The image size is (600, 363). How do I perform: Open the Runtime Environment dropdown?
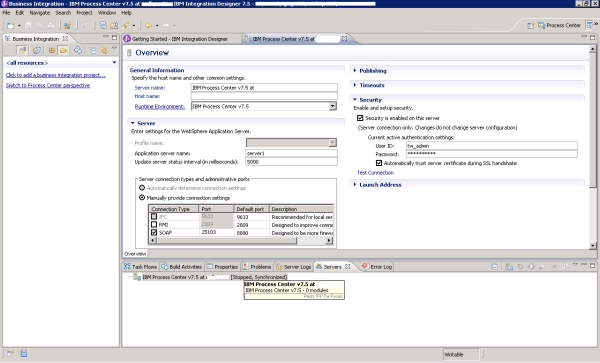pyautogui.click(x=333, y=106)
